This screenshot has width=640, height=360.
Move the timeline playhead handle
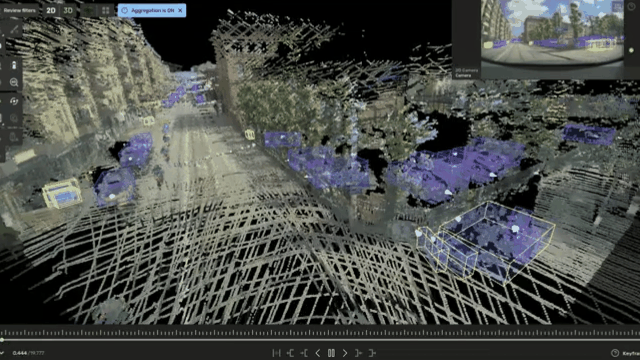[x=2, y=340]
